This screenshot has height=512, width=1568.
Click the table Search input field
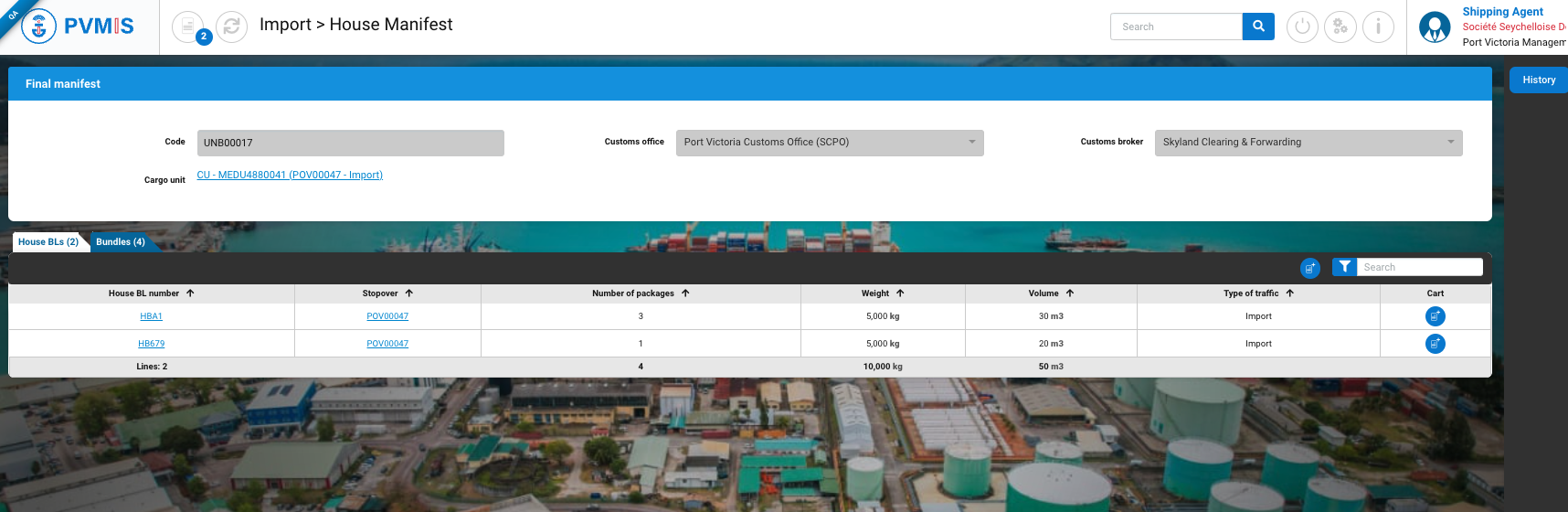(x=1419, y=267)
